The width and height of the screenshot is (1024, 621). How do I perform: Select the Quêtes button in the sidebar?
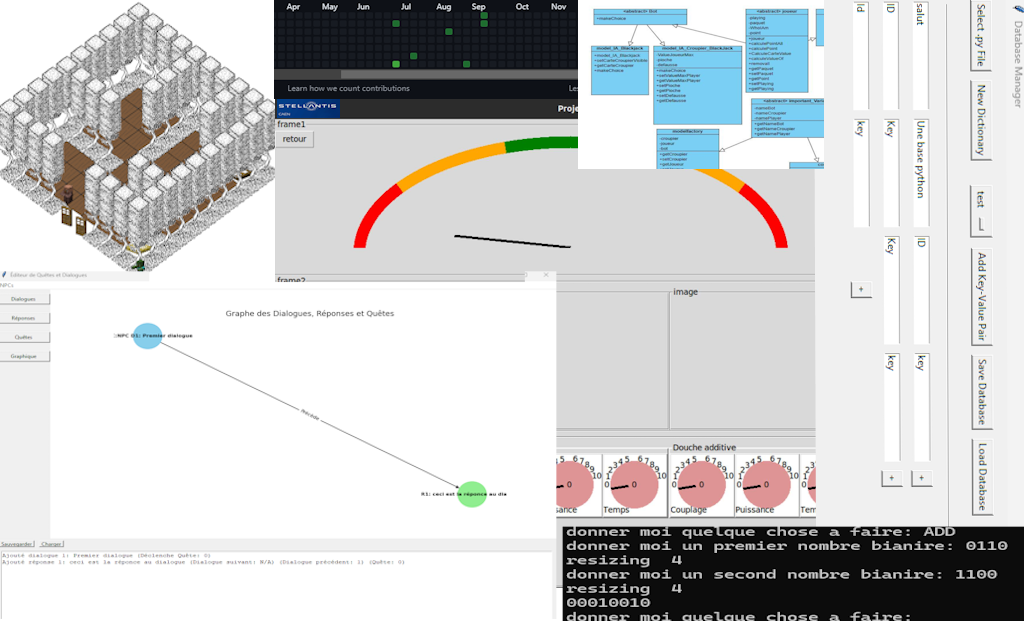24,337
